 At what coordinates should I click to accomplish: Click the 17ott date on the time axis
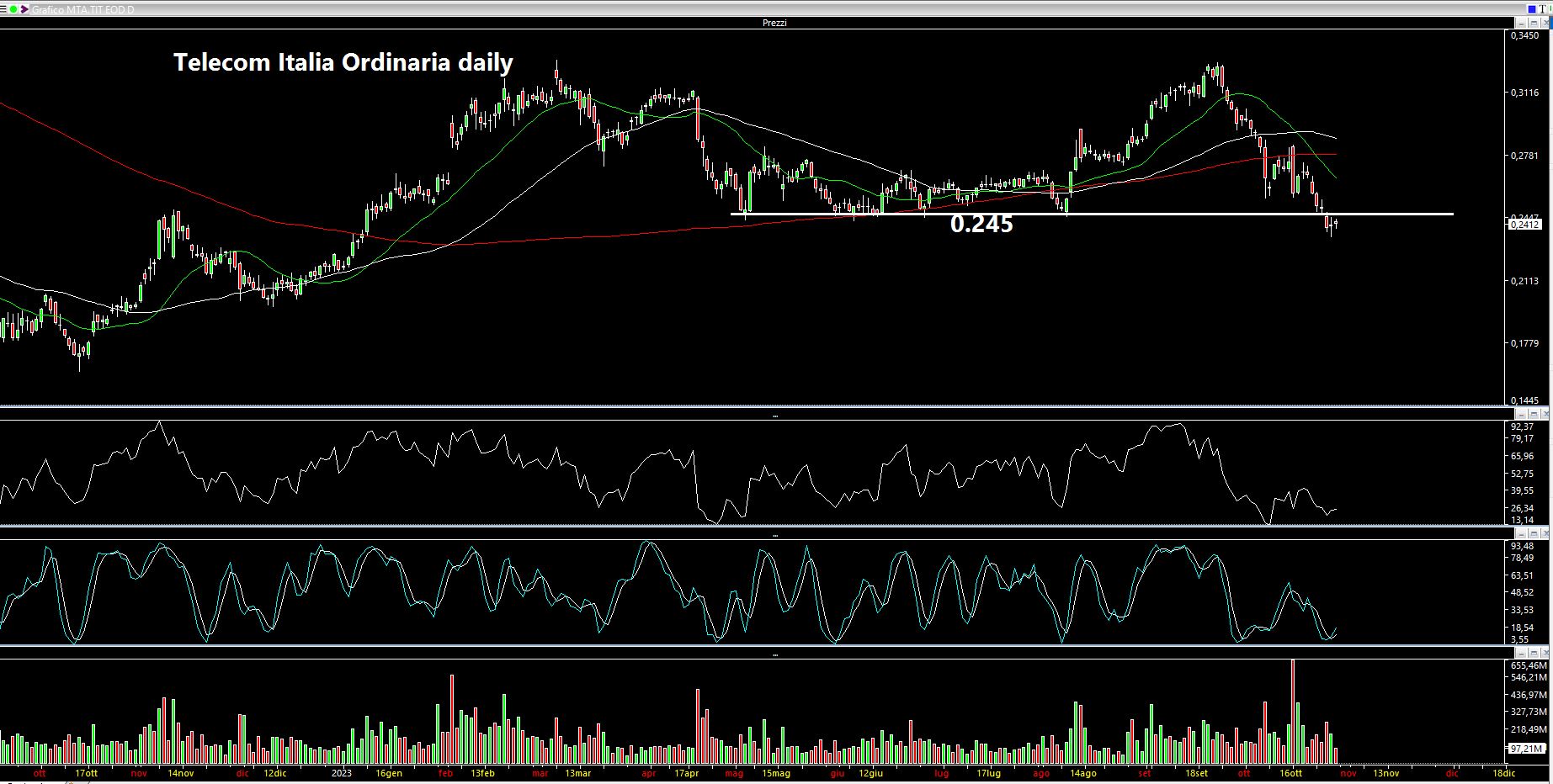tap(86, 773)
